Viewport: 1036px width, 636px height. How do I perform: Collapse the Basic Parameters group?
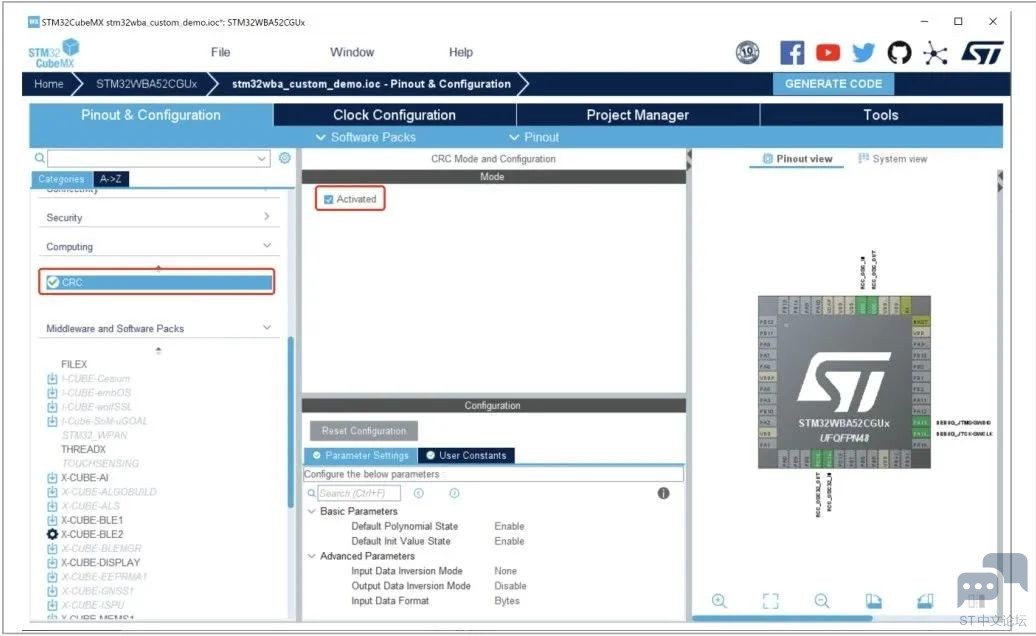coord(312,511)
